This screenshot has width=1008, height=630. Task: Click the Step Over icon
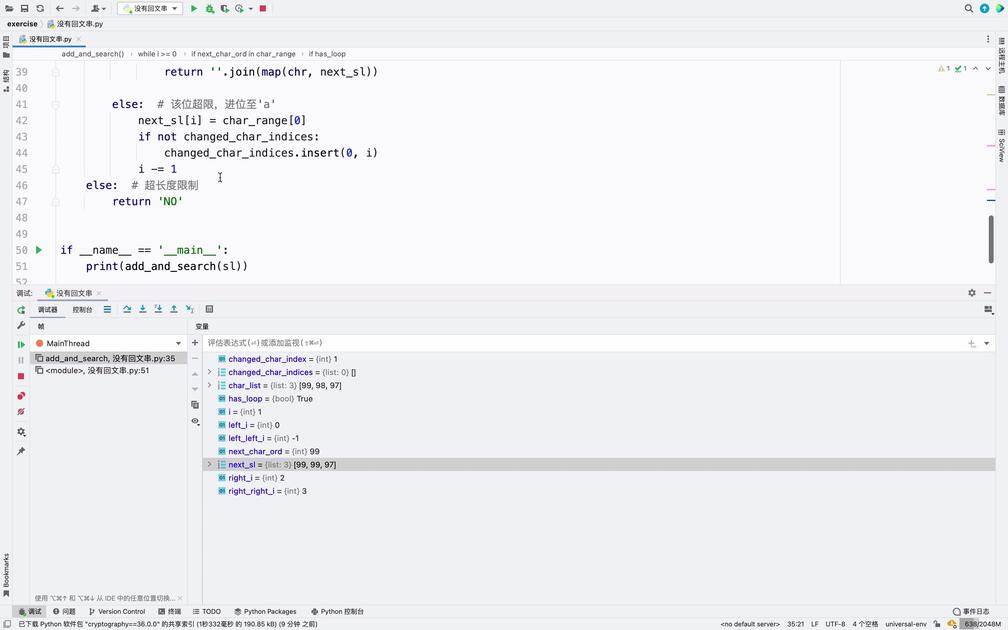tap(127, 309)
